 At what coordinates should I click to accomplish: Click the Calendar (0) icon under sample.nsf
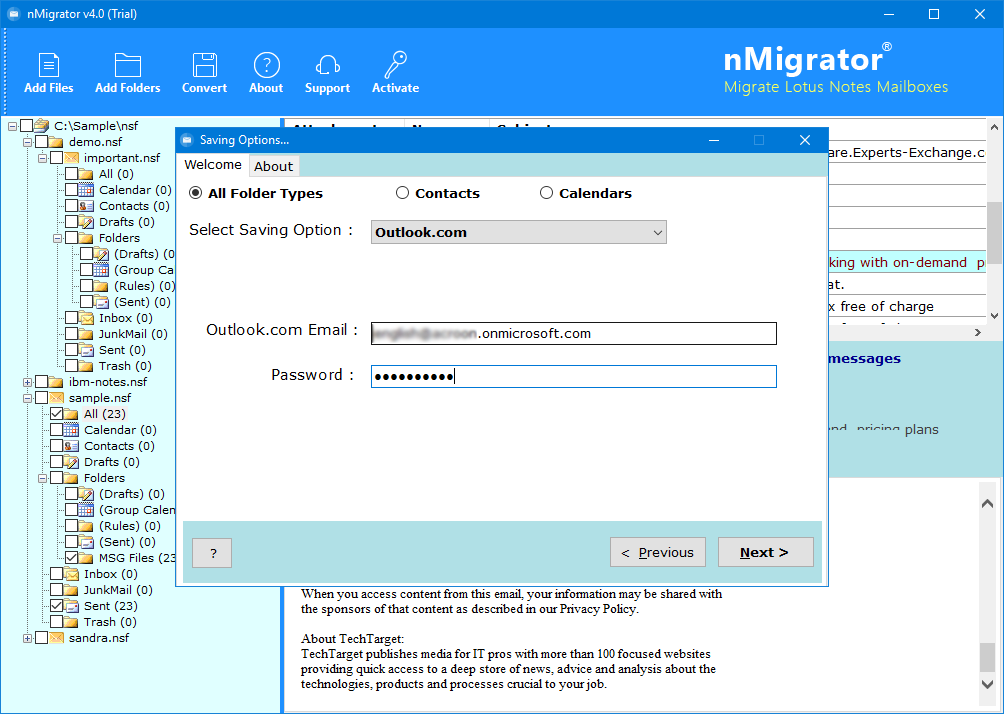[72, 430]
